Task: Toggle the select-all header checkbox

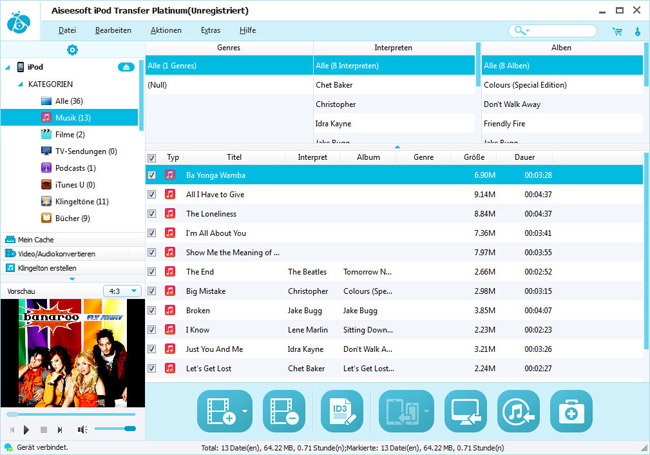Action: (152, 158)
